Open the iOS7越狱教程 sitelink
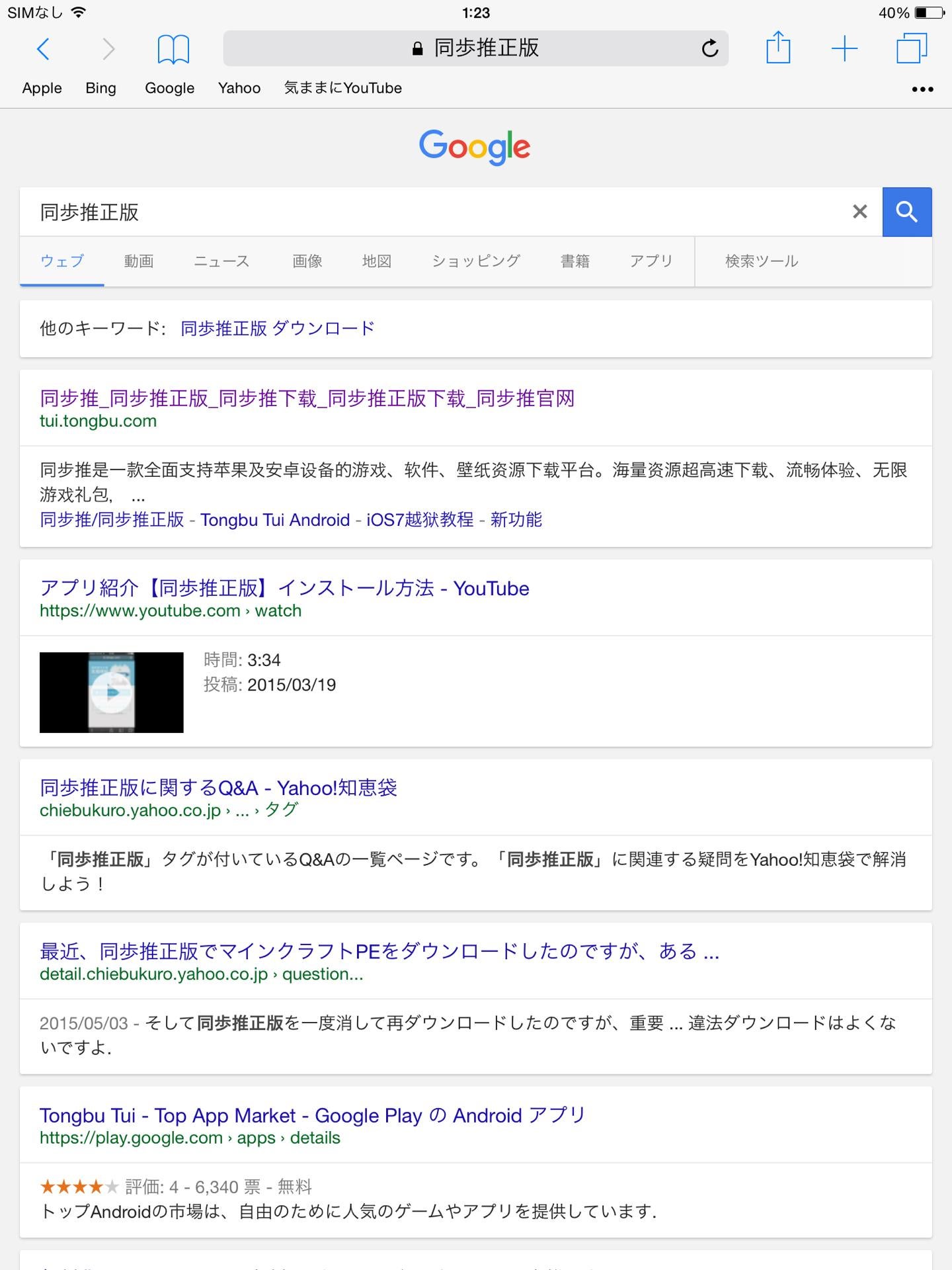 (x=420, y=520)
